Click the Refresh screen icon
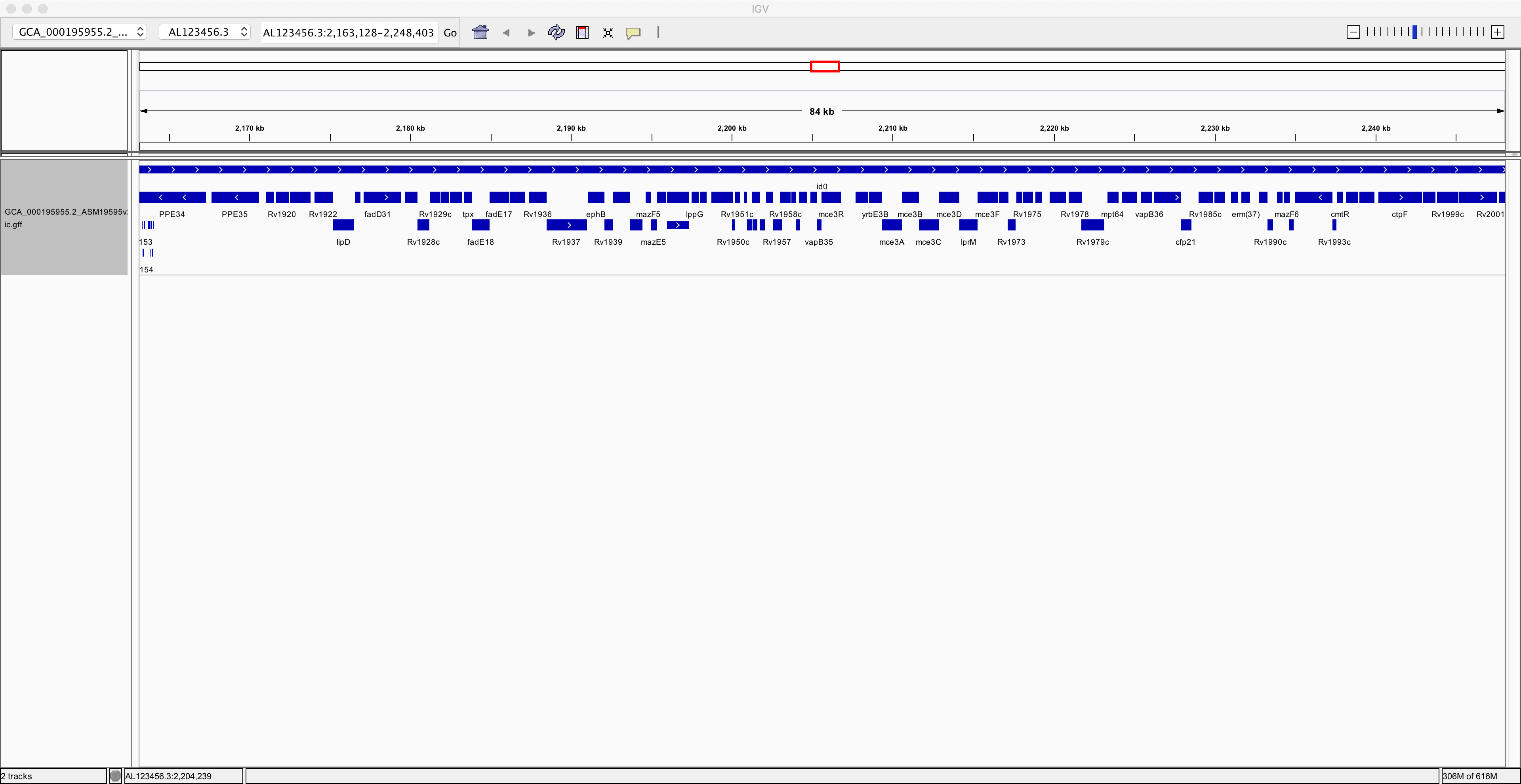Image resolution: width=1521 pixels, height=784 pixels. point(556,32)
